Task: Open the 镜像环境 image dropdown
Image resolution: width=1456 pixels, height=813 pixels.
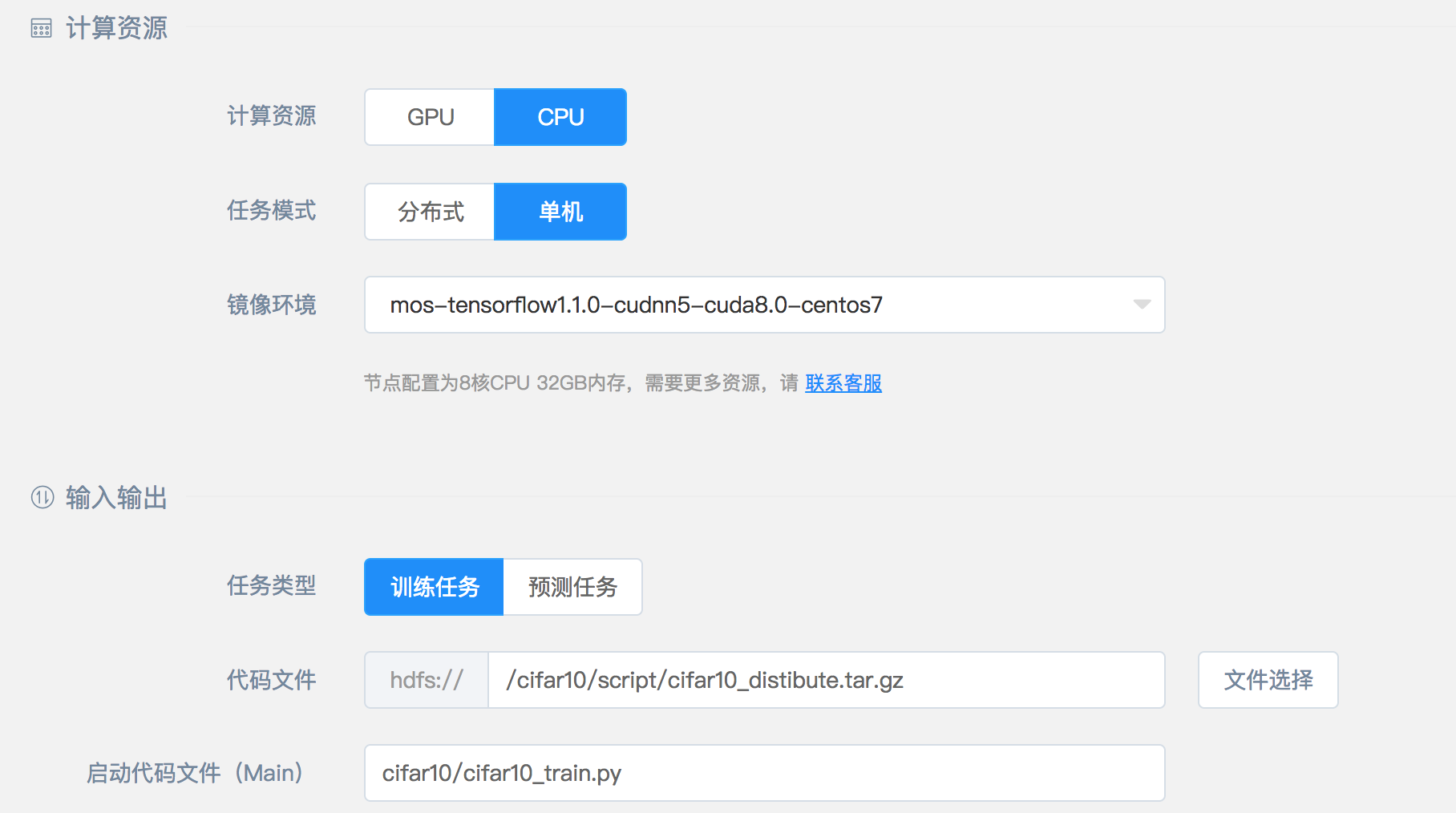Action: [x=764, y=305]
